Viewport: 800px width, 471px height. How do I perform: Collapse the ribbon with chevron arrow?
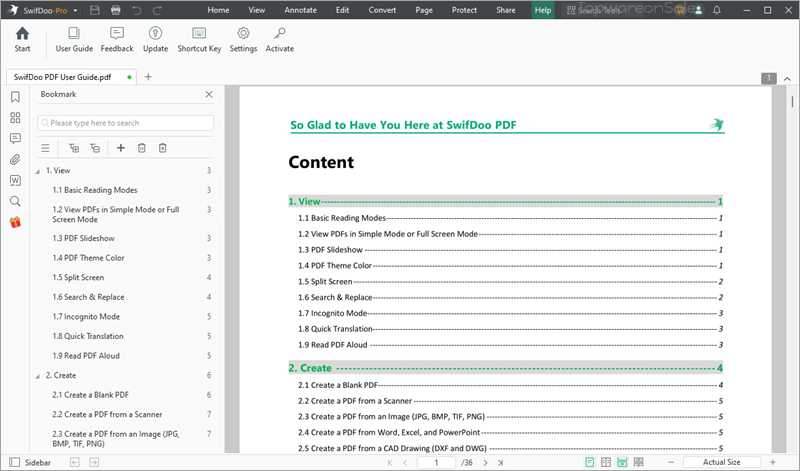pyautogui.click(x=787, y=79)
